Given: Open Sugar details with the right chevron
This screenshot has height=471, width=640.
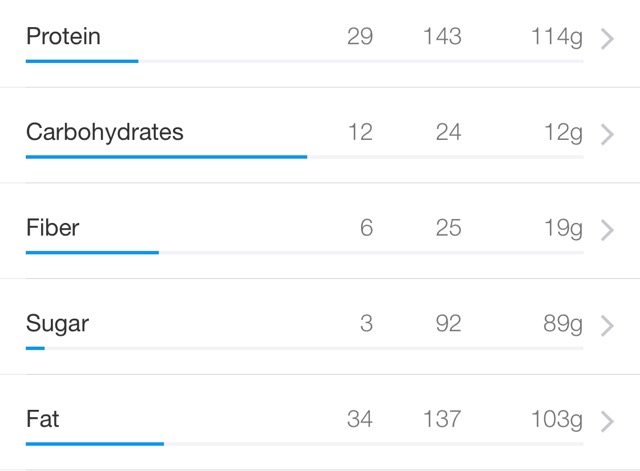Looking at the screenshot, I should point(607,326).
